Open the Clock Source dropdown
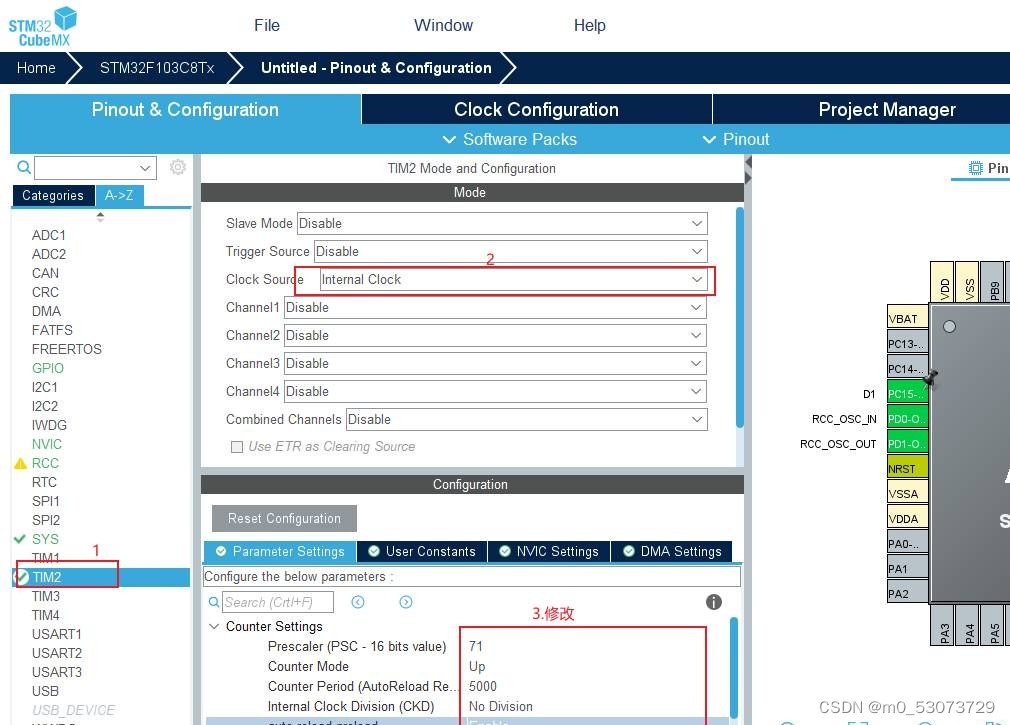 tap(513, 279)
